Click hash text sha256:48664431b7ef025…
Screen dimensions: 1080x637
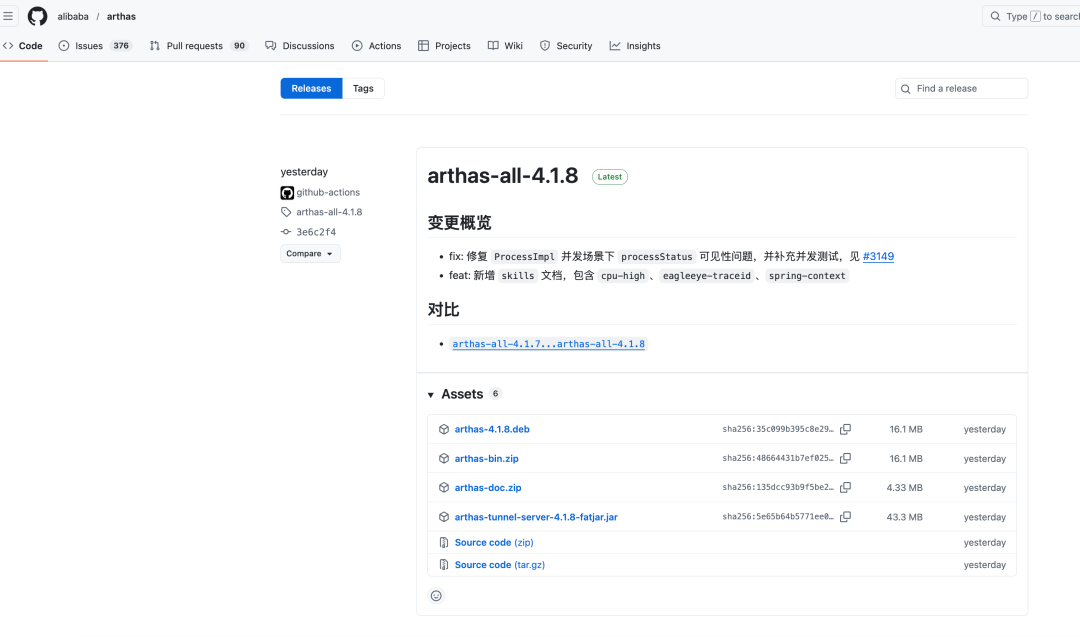click(x=778, y=459)
